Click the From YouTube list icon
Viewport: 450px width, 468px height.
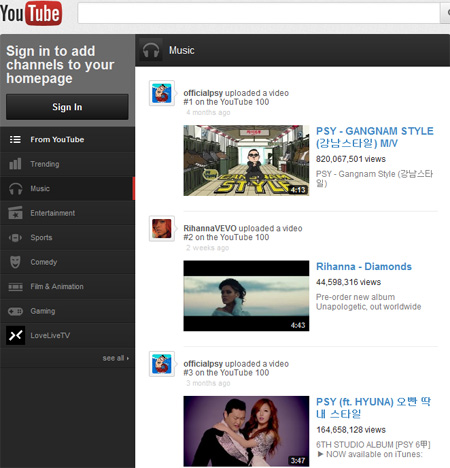(15, 139)
